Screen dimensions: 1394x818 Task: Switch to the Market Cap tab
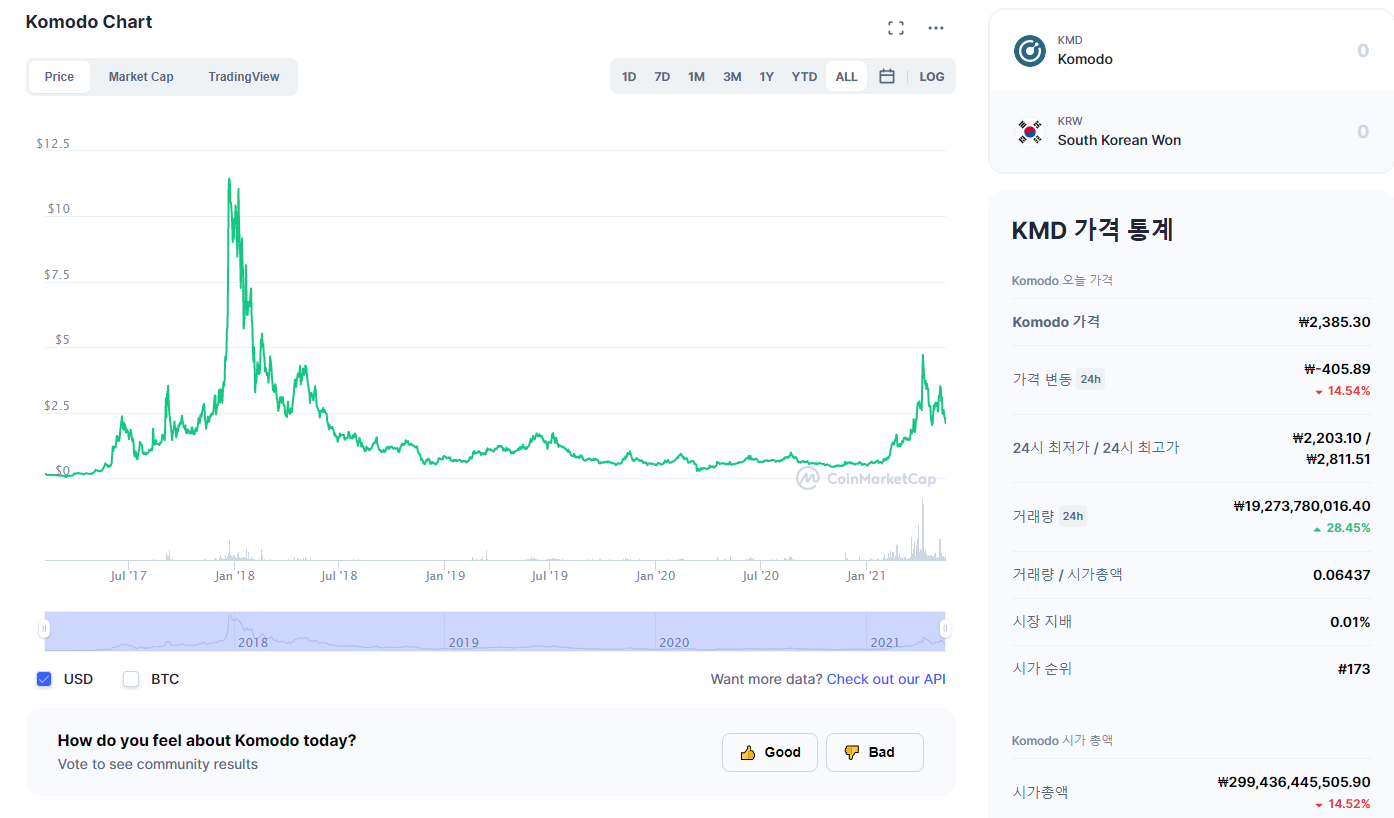pos(141,77)
